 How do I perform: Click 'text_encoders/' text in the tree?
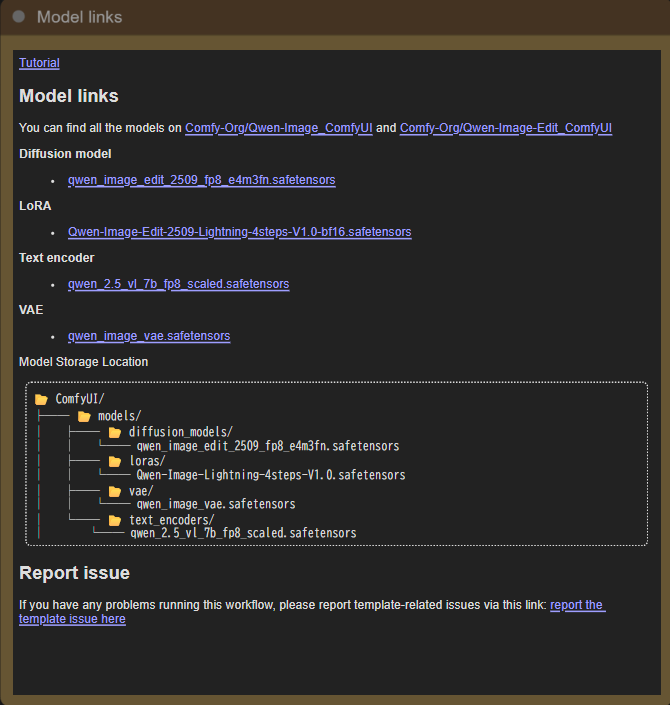point(172,520)
